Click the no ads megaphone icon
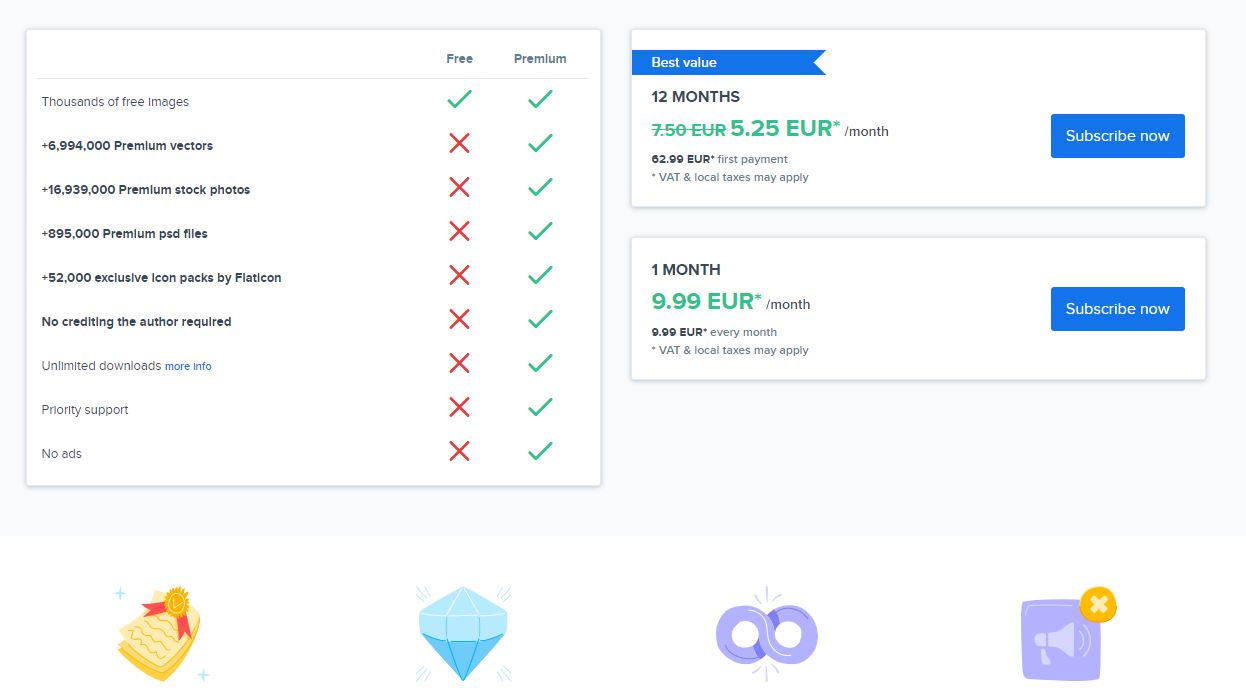Screen dimensions: 1246x688 coord(1068,634)
